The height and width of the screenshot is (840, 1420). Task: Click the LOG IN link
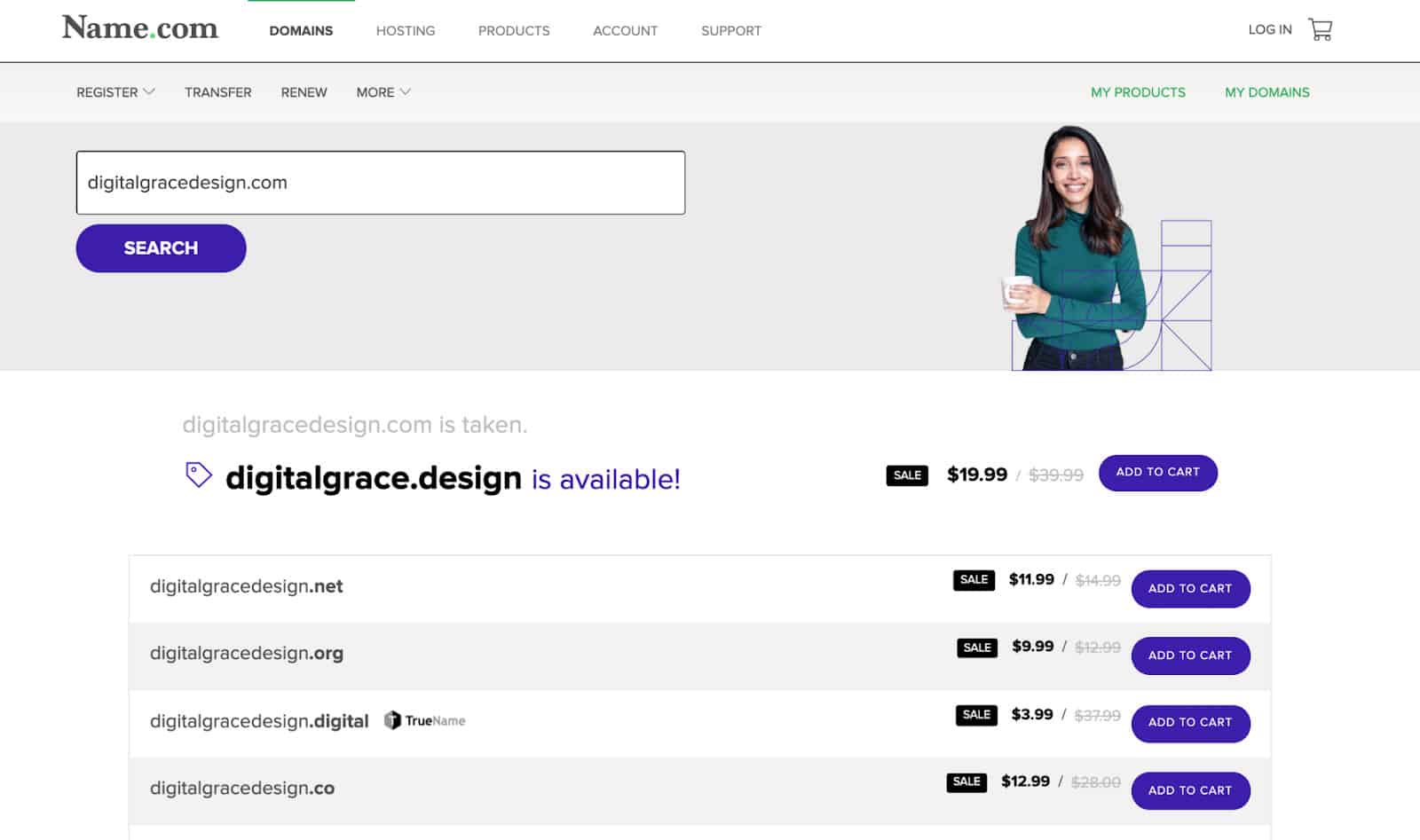click(x=1269, y=29)
